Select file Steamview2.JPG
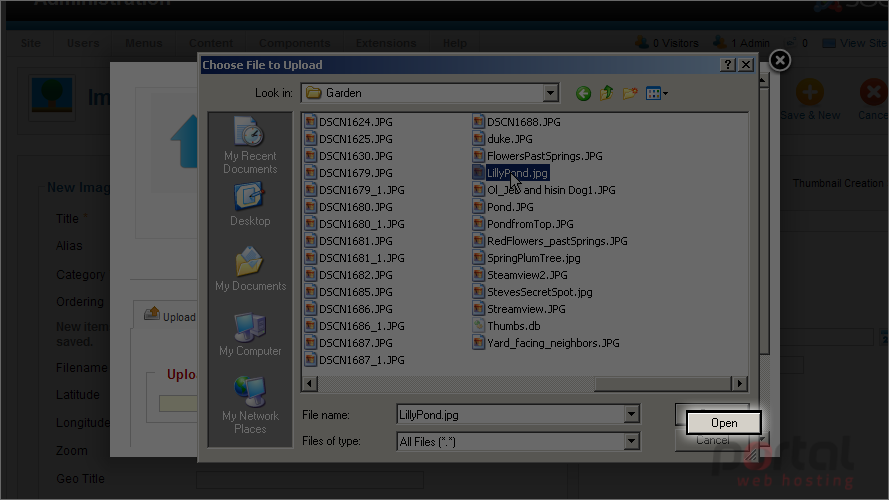This screenshot has width=889, height=500. pos(520,275)
